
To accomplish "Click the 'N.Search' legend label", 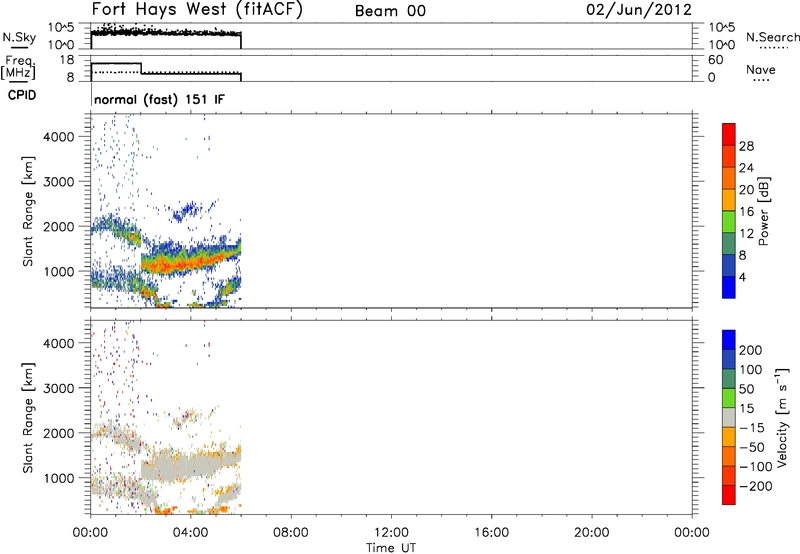I will (773, 37).
